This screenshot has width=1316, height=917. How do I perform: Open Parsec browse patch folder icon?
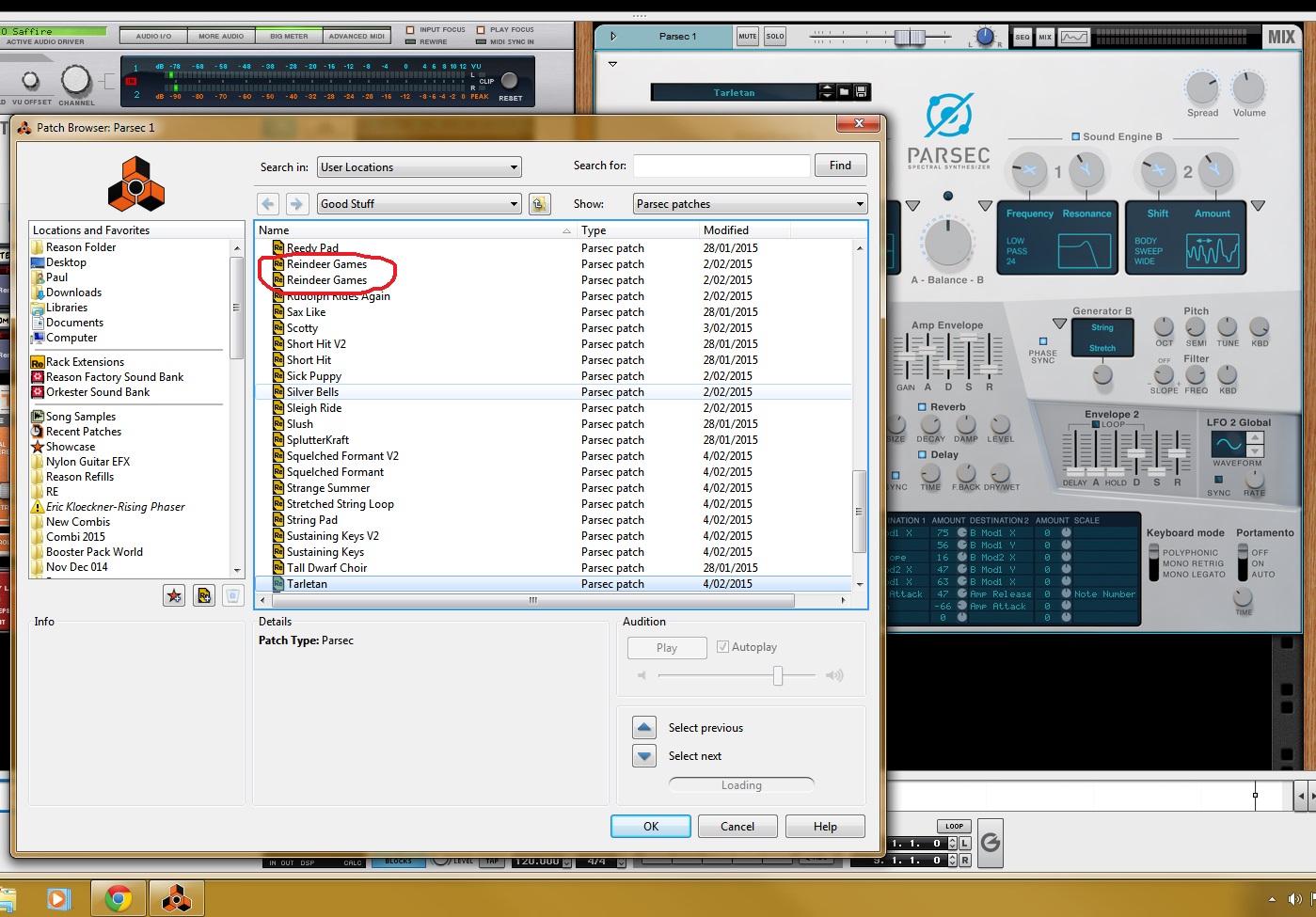click(845, 91)
